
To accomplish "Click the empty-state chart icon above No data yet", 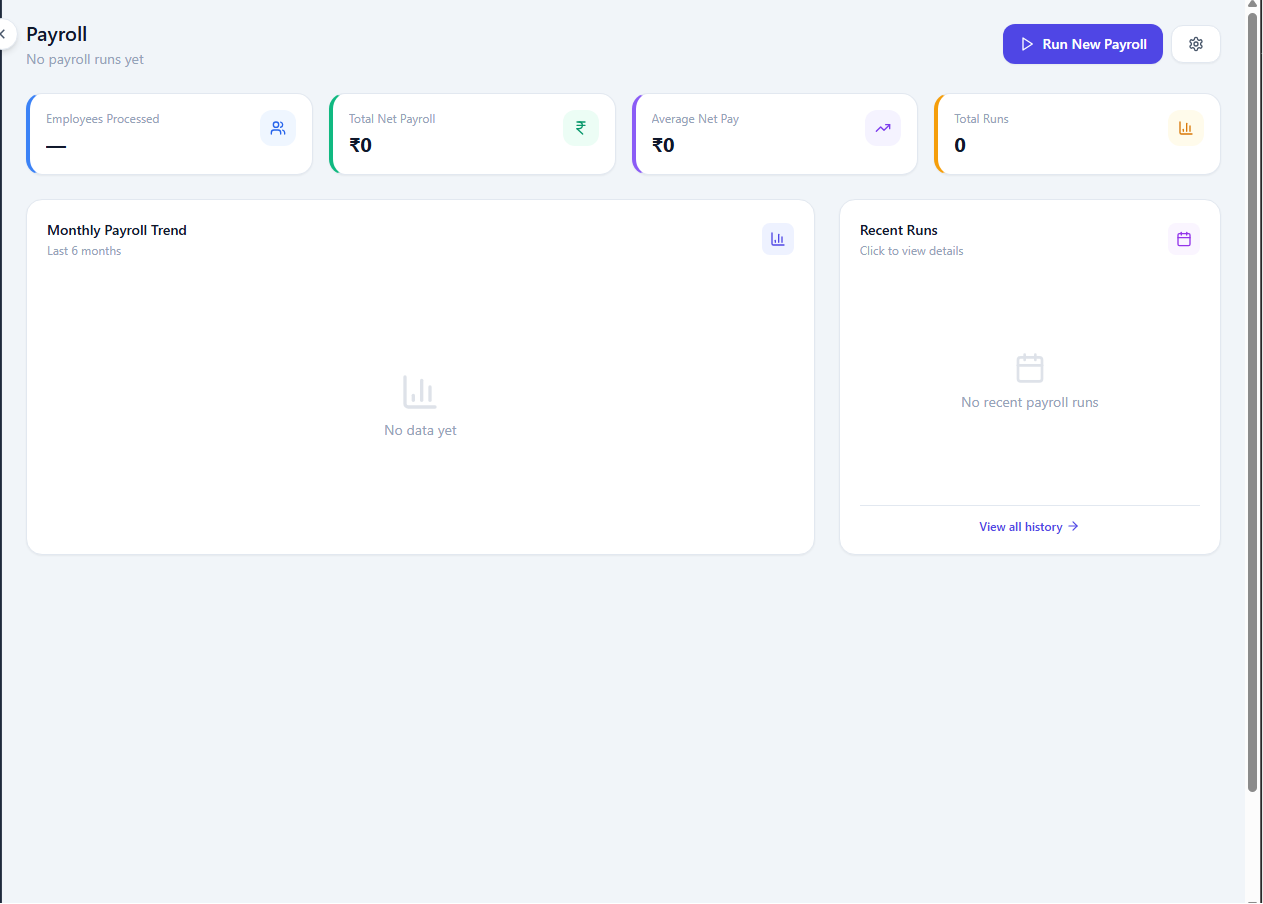I will coord(420,392).
